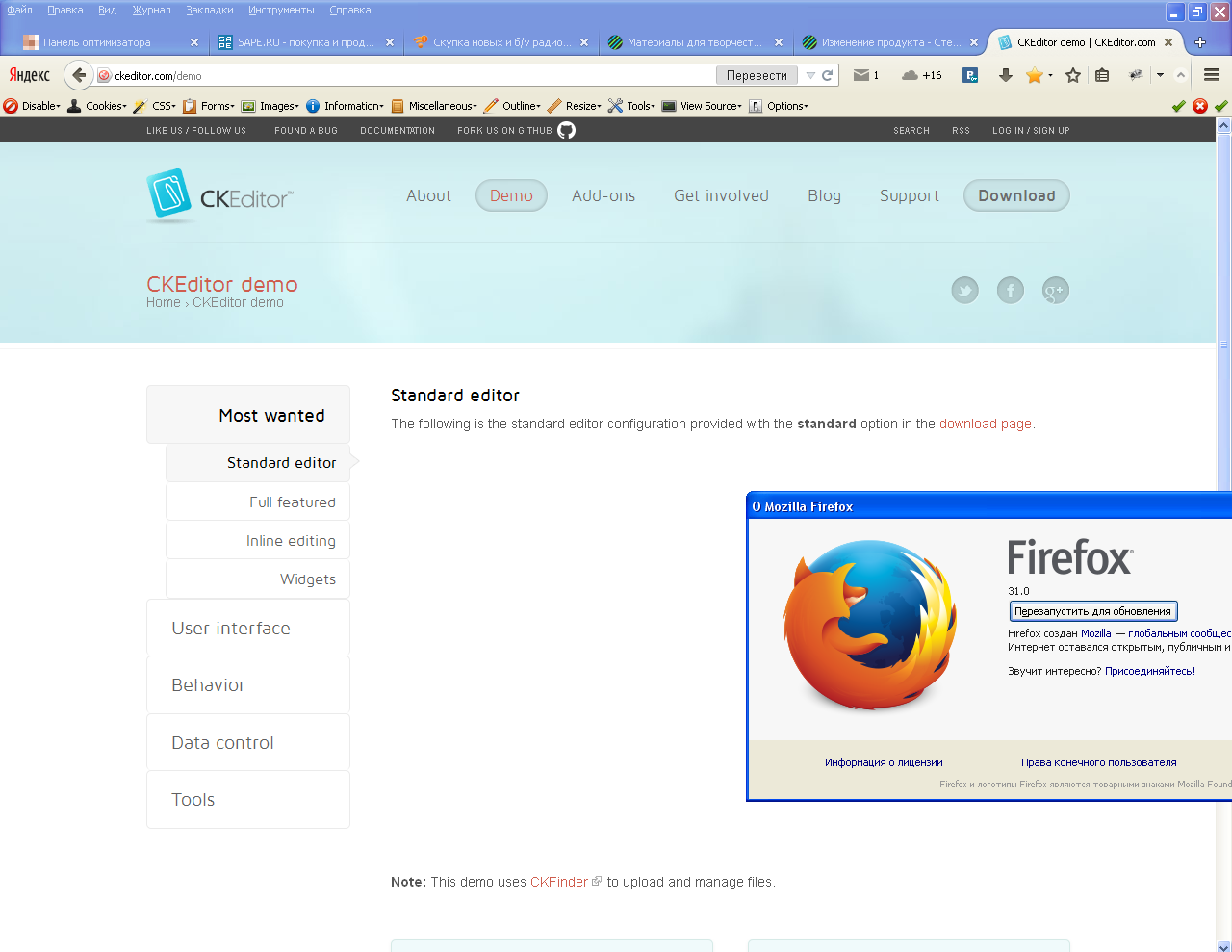This screenshot has height=952, width=1232.
Task: Close the Панель оптимизатора tab
Action: pos(194,42)
